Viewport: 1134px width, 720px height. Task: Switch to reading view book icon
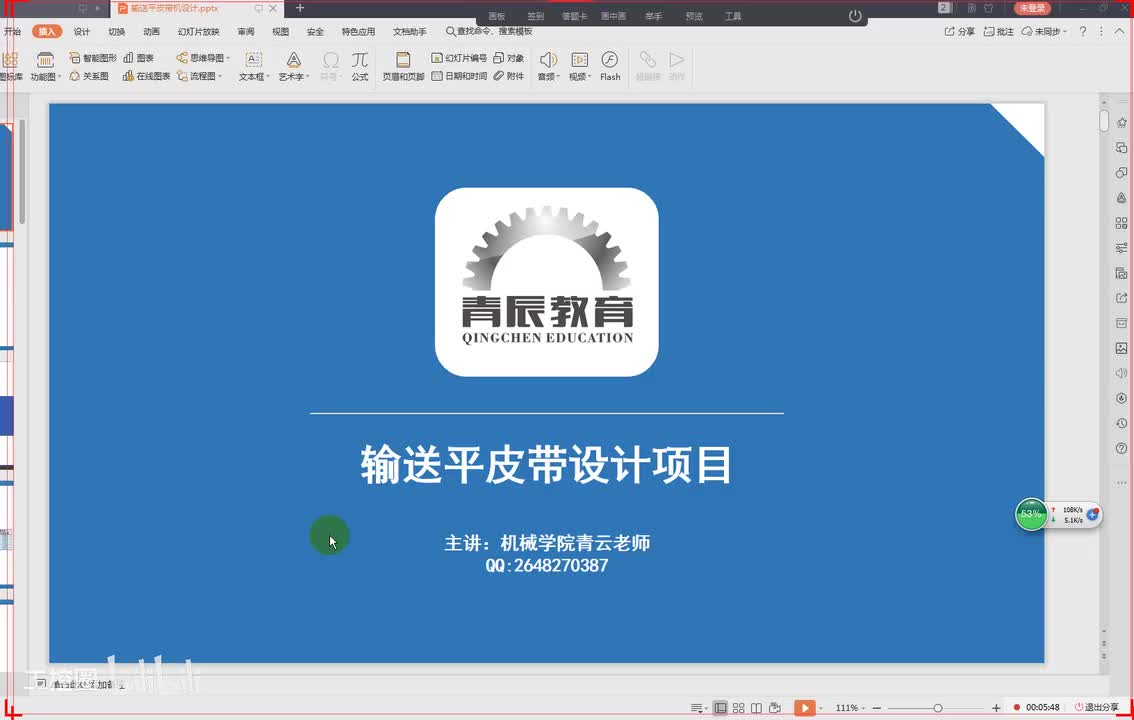[756, 708]
